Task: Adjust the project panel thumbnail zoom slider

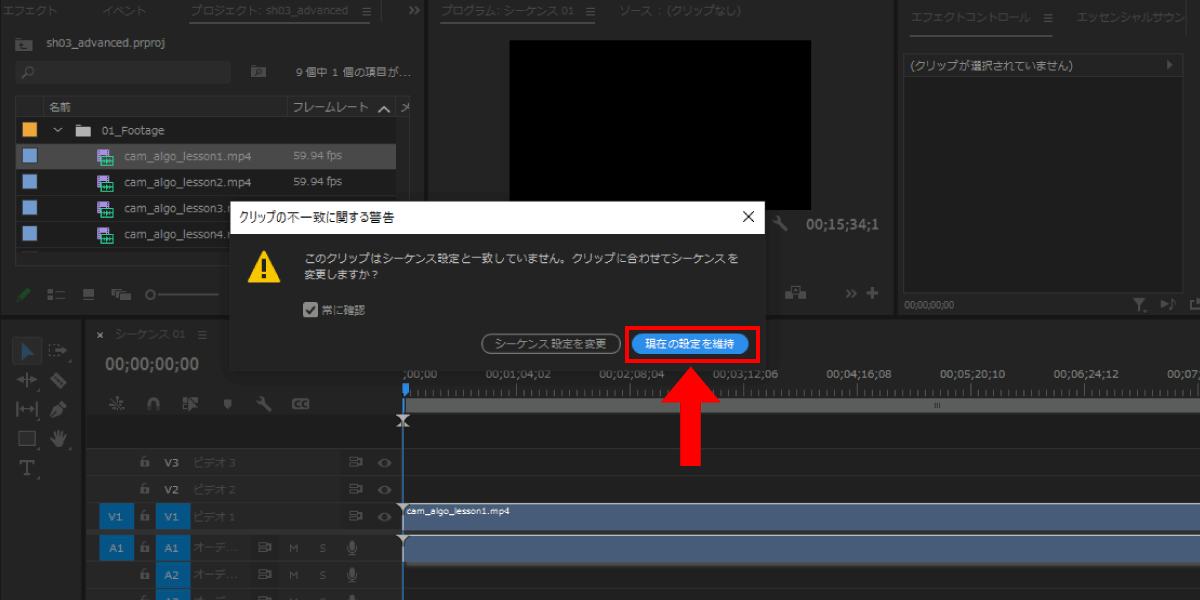Action: (x=152, y=294)
